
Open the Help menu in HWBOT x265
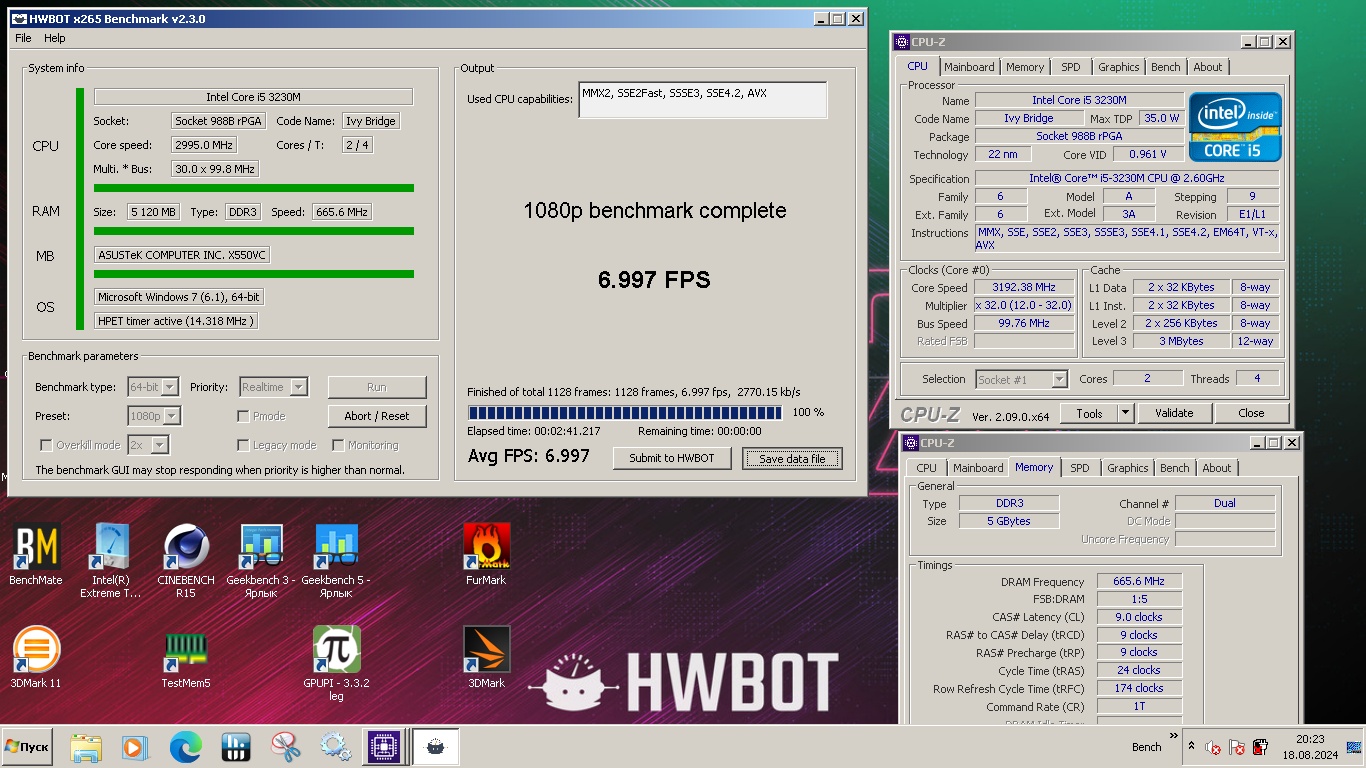[55, 38]
